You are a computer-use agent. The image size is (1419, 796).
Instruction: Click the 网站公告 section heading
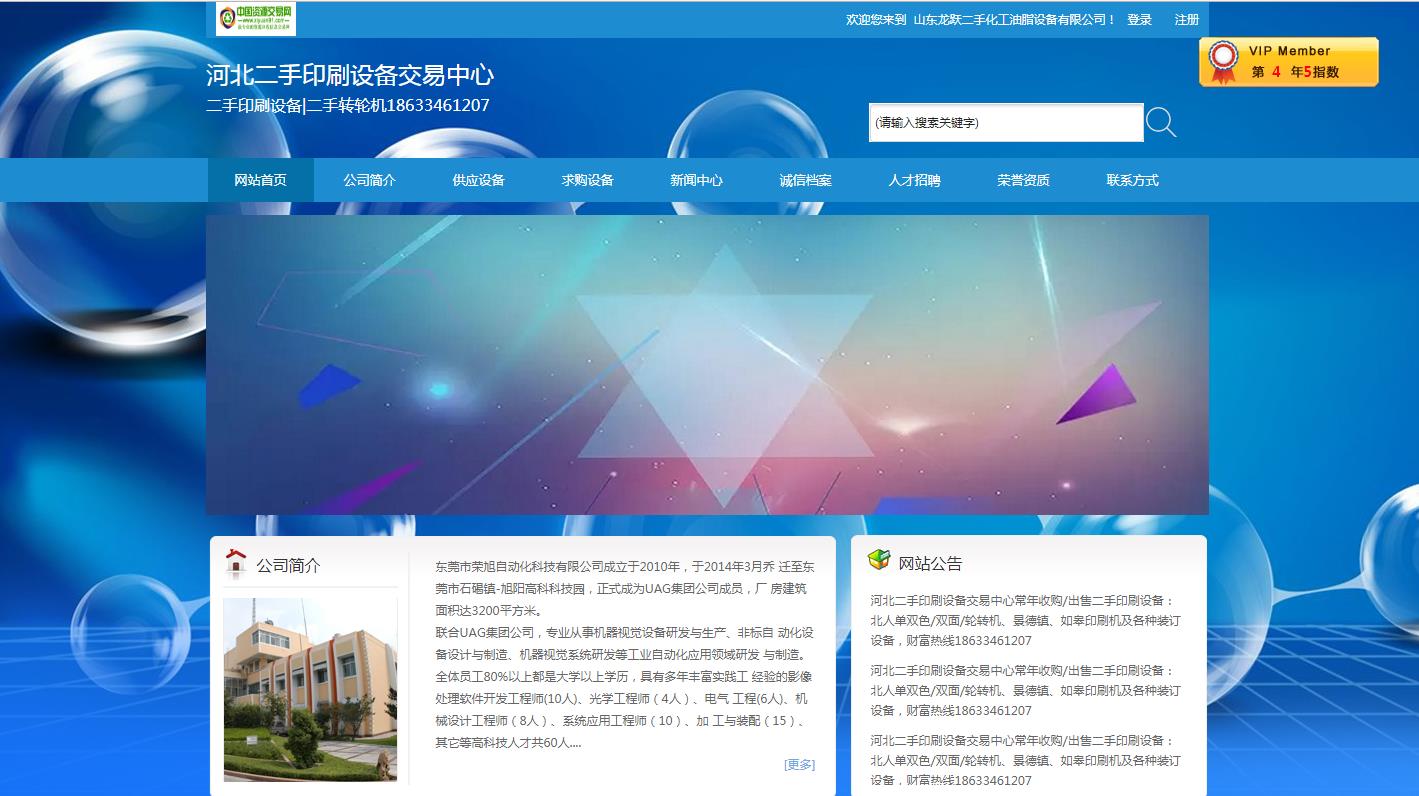(930, 563)
